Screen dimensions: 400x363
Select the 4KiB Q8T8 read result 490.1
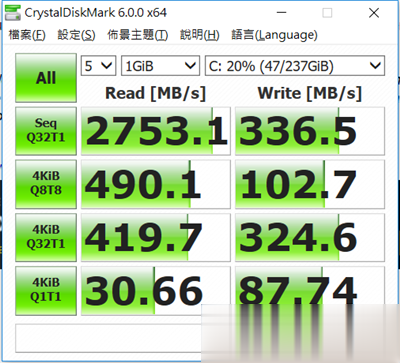[x=156, y=184]
